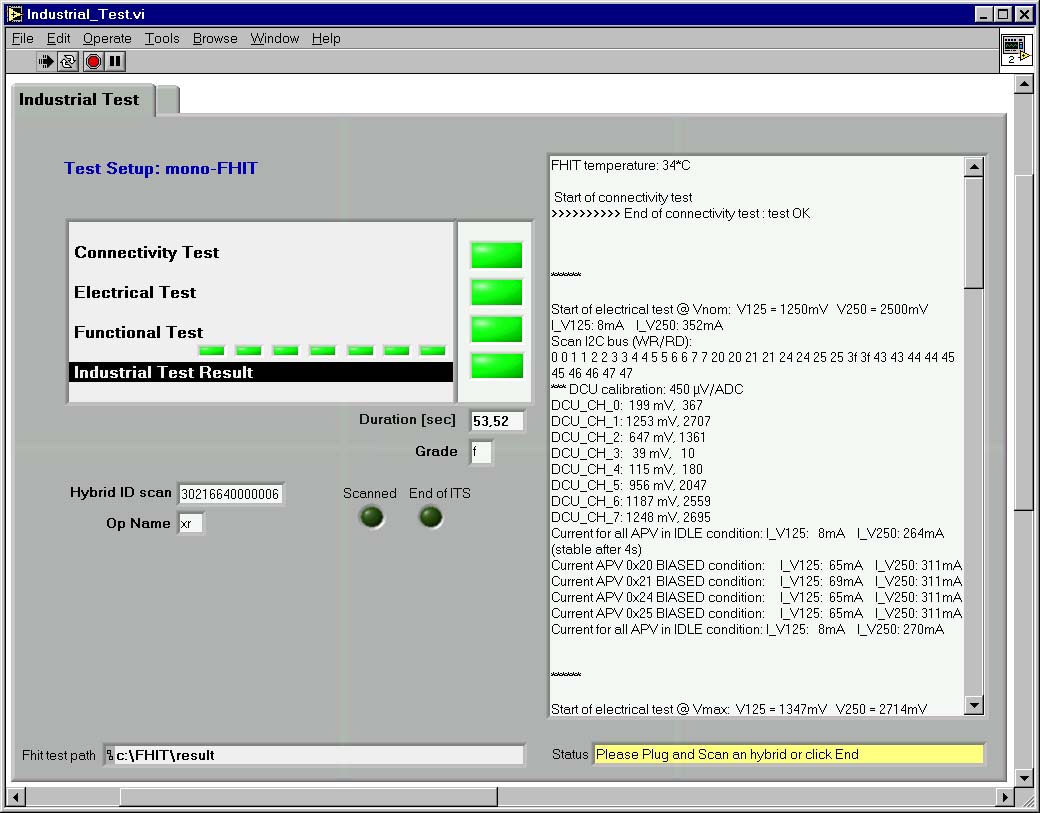Click the Industrial Test Result LED
The height and width of the screenshot is (813, 1040).
click(496, 365)
